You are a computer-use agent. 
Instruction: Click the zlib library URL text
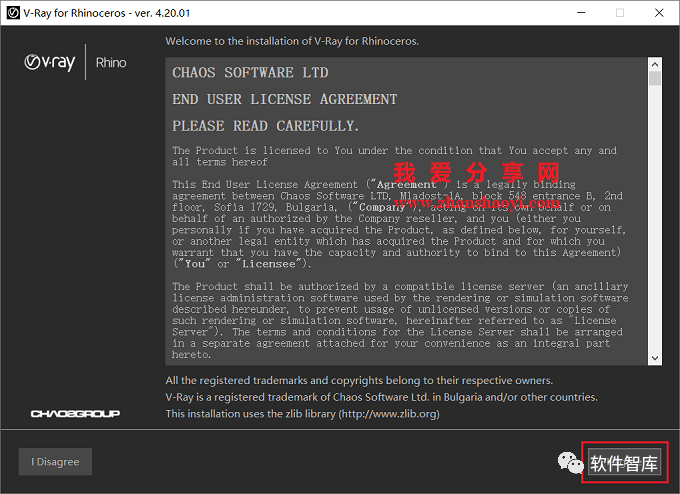(389, 414)
